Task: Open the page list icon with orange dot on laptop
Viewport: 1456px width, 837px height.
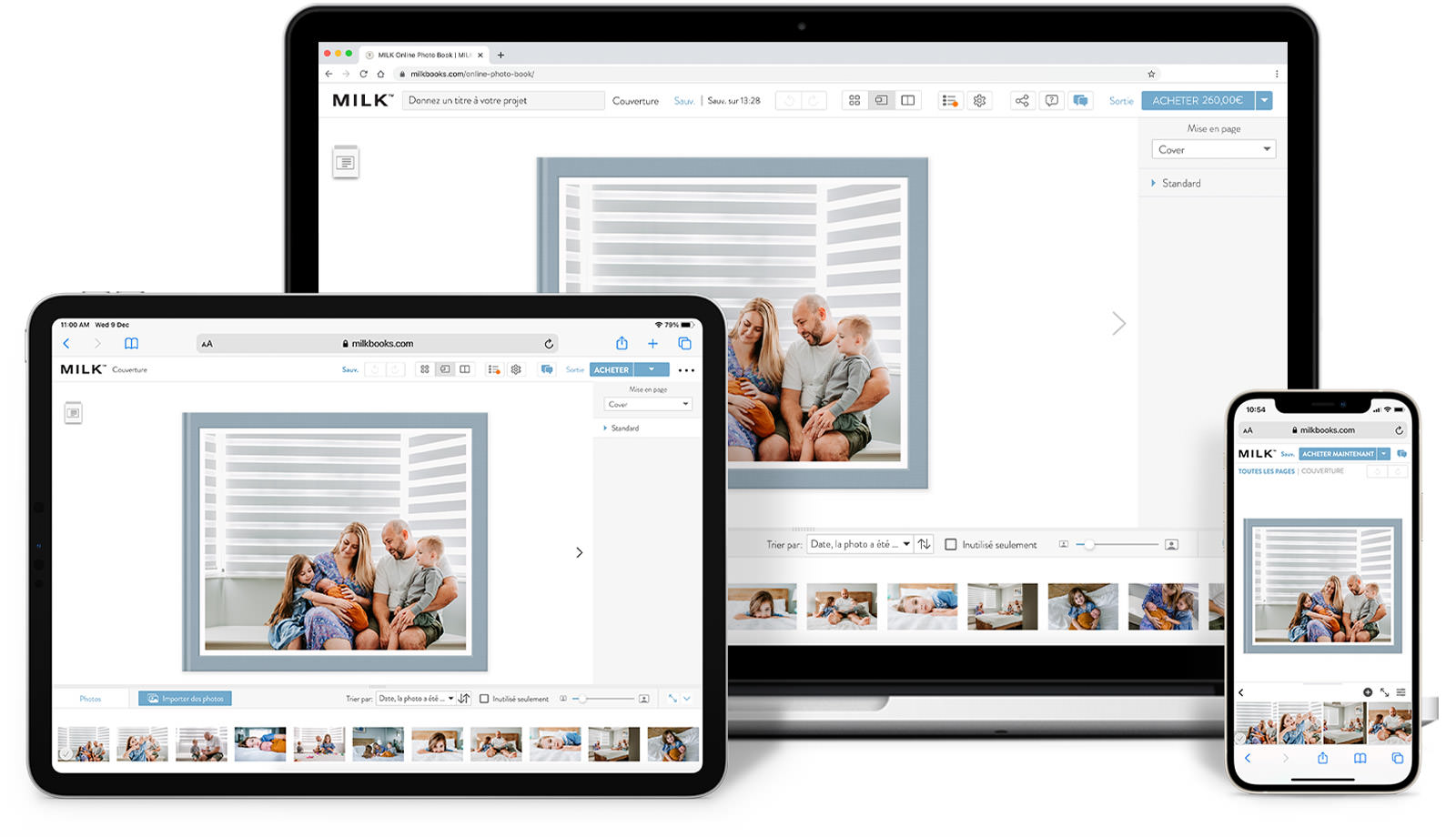Action: click(x=950, y=101)
